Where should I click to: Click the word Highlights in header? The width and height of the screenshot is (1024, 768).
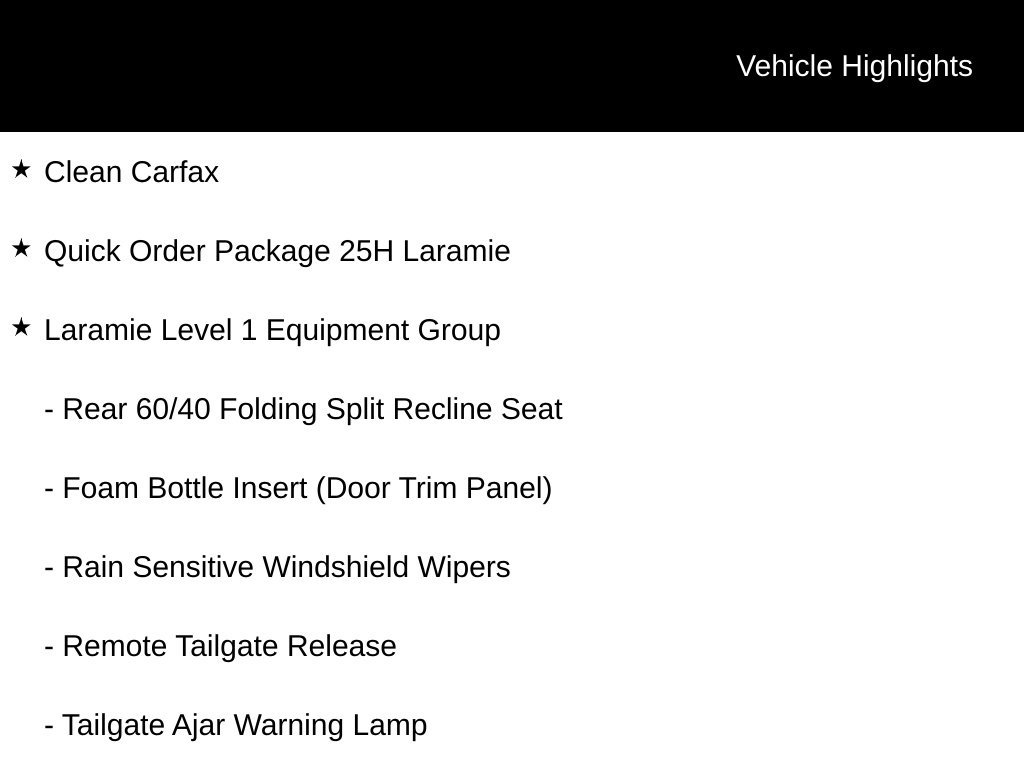[907, 67]
